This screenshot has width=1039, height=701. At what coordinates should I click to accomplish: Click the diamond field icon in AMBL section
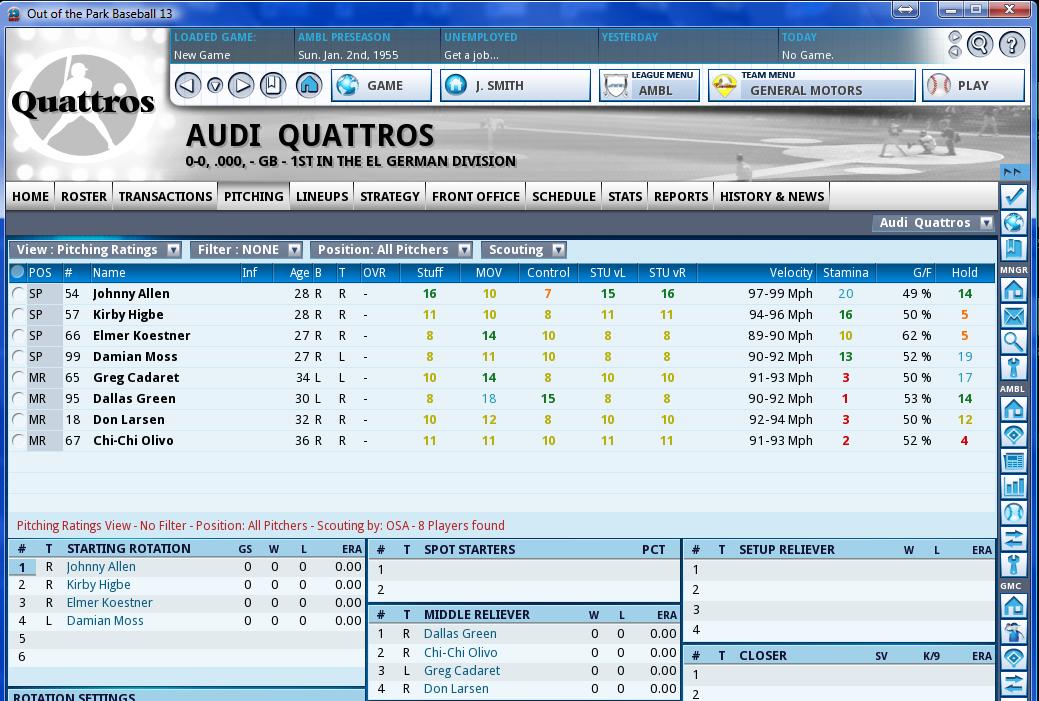pyautogui.click(x=1013, y=435)
